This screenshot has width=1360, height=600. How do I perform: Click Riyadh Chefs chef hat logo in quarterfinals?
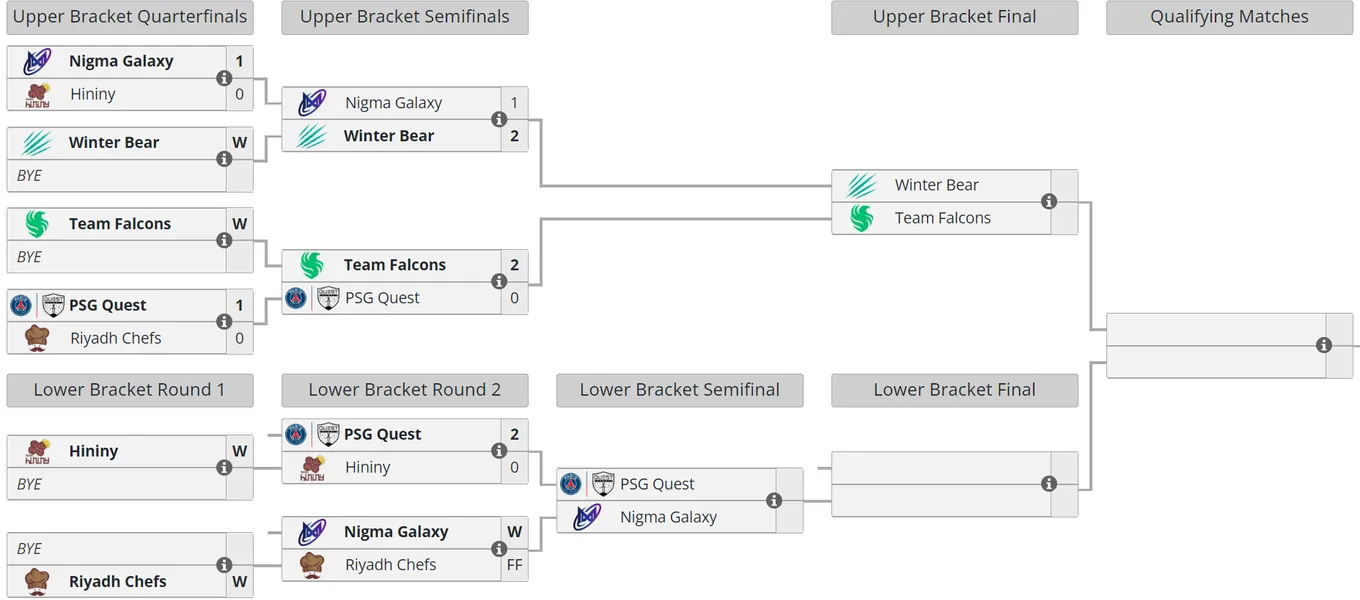point(37,338)
